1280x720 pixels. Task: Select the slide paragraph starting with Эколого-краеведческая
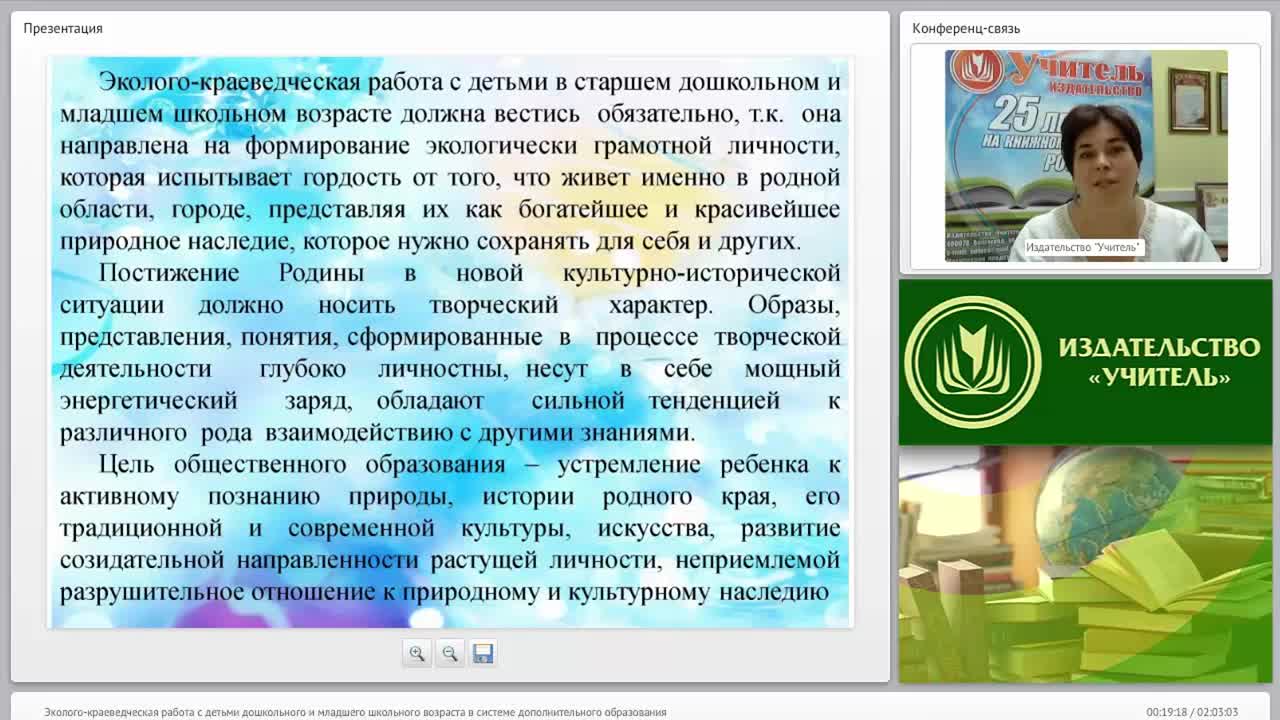(450, 161)
